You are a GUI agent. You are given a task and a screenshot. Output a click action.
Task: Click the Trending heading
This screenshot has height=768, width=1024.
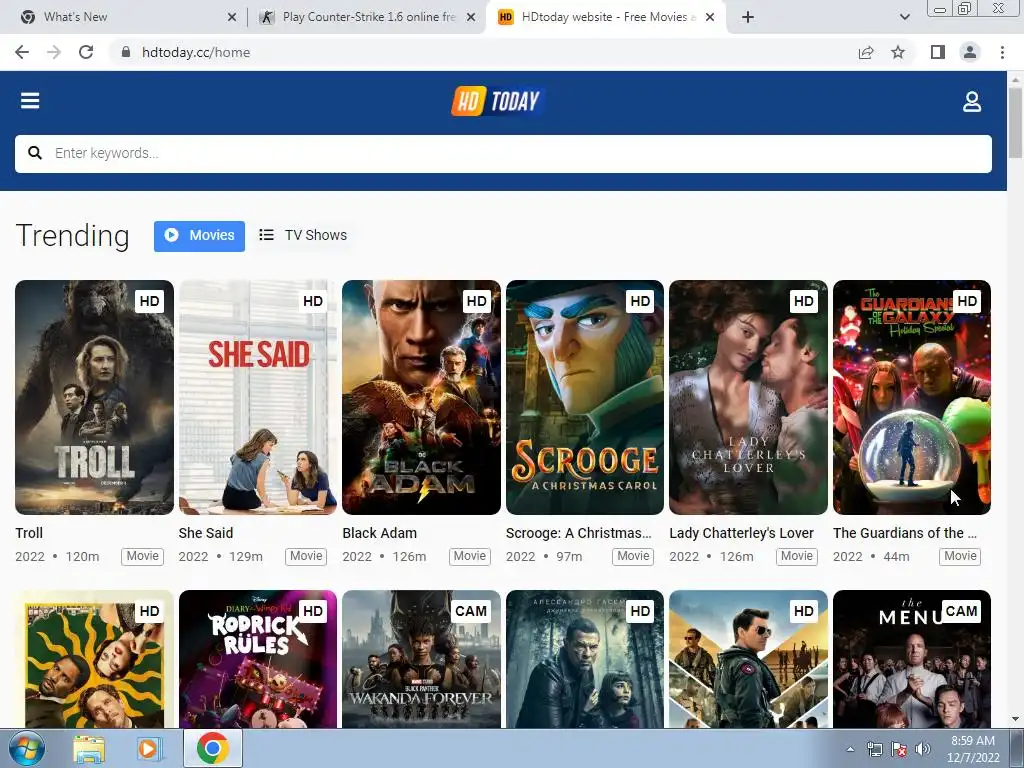(72, 236)
